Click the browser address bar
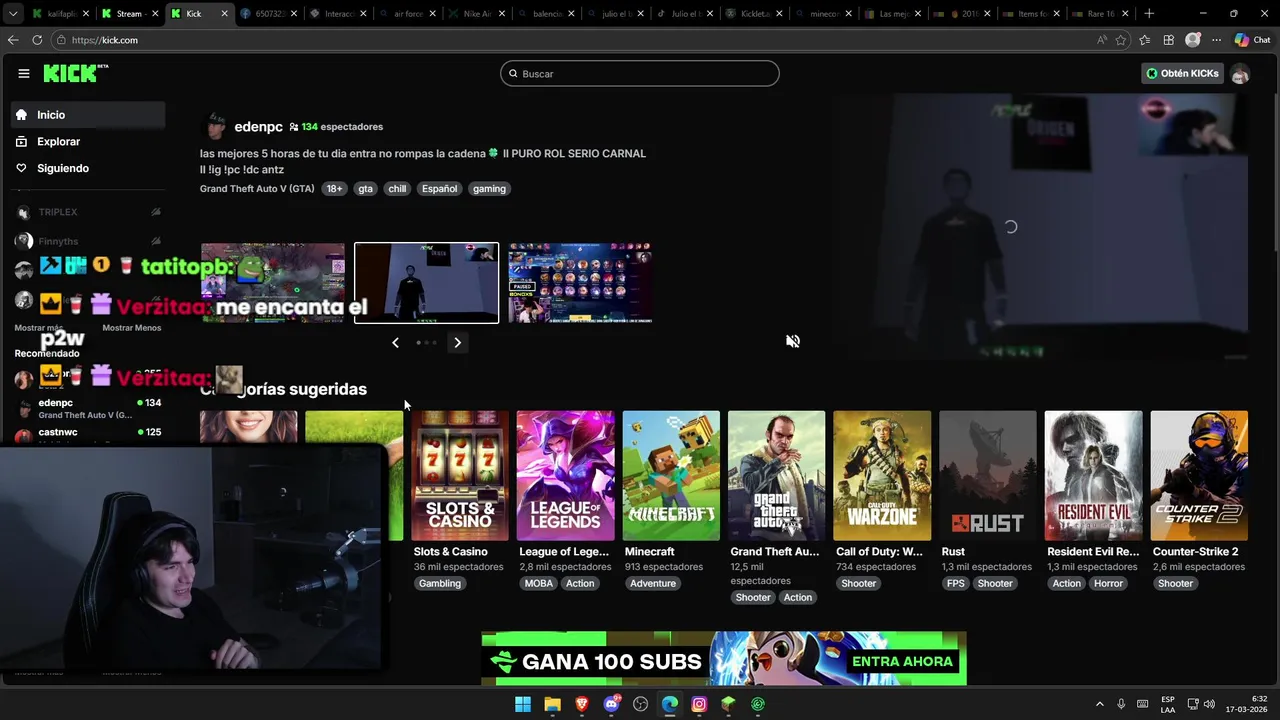Image resolution: width=1280 pixels, height=720 pixels. pos(570,40)
